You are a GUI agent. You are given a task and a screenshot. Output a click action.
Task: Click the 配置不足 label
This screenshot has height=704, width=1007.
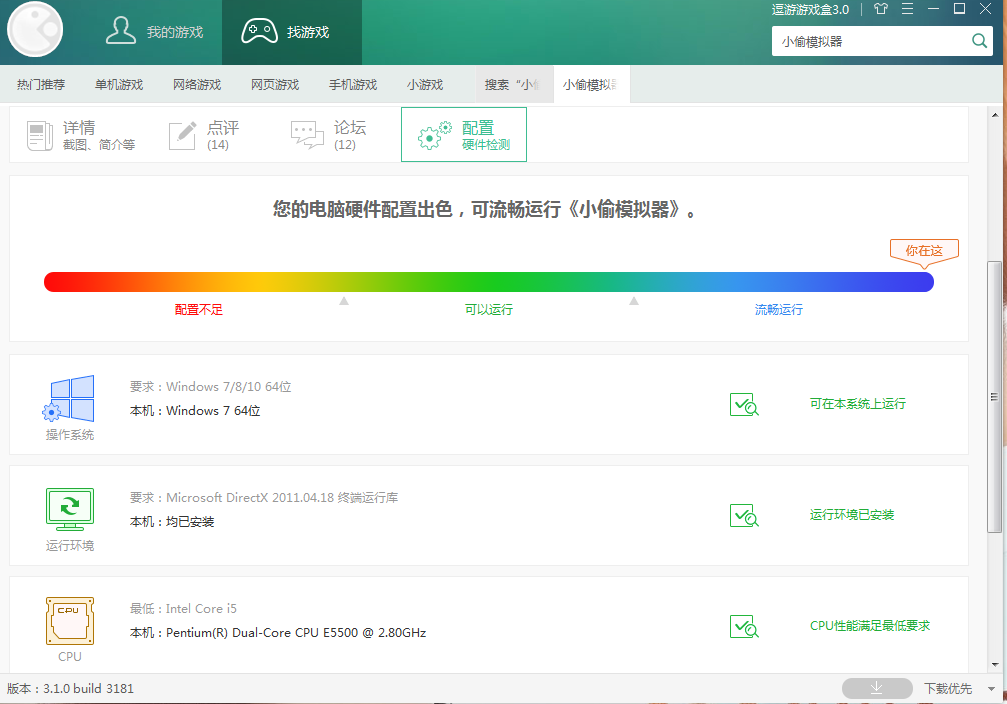[x=199, y=310]
